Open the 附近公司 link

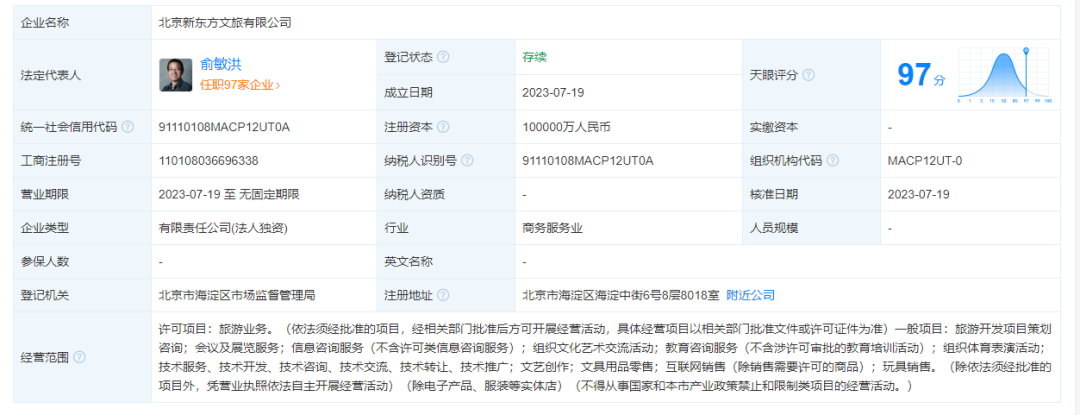coord(750,295)
